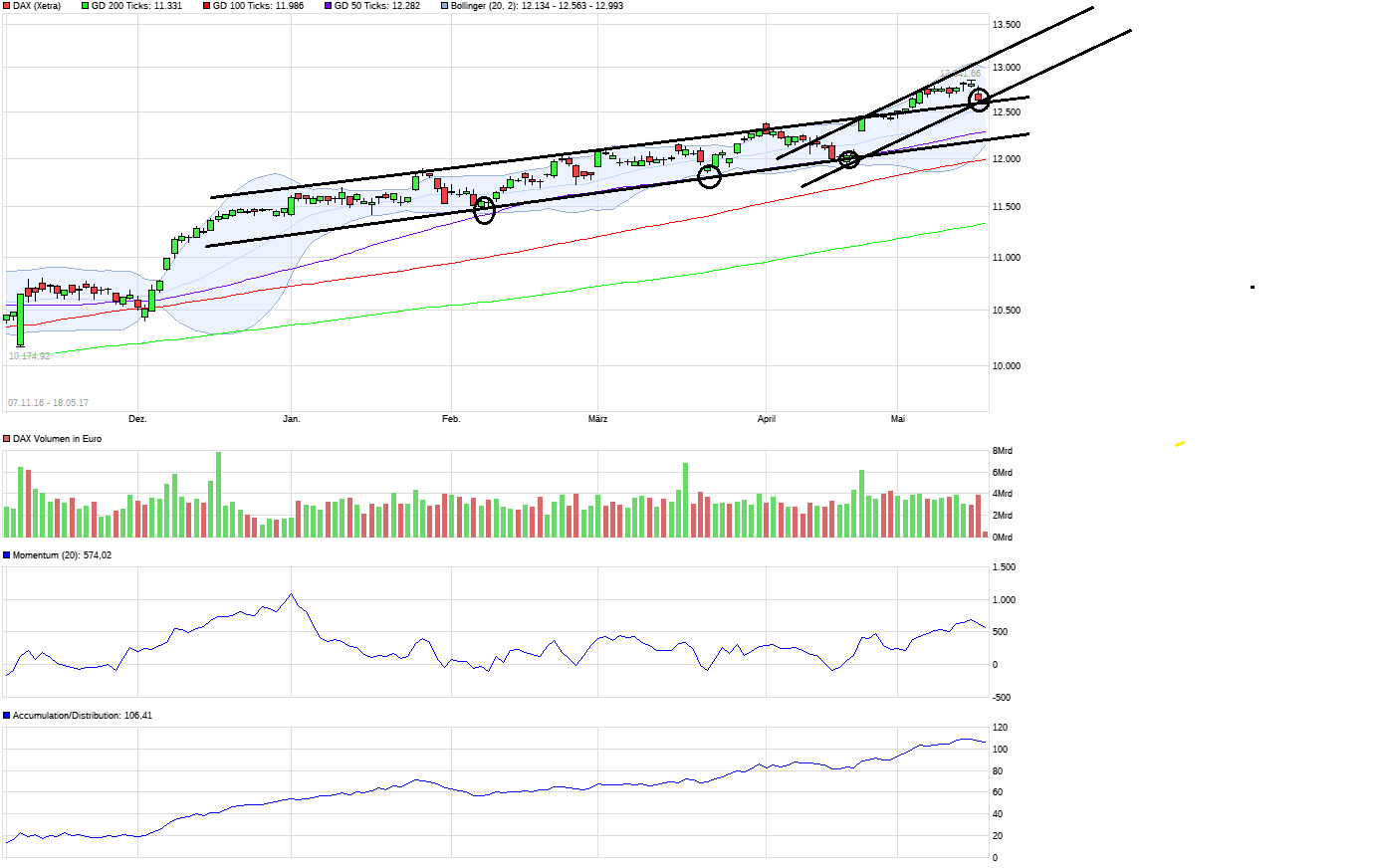This screenshot has width=1374, height=868.
Task: Click the "März" month label on time axis
Action: pyautogui.click(x=597, y=419)
